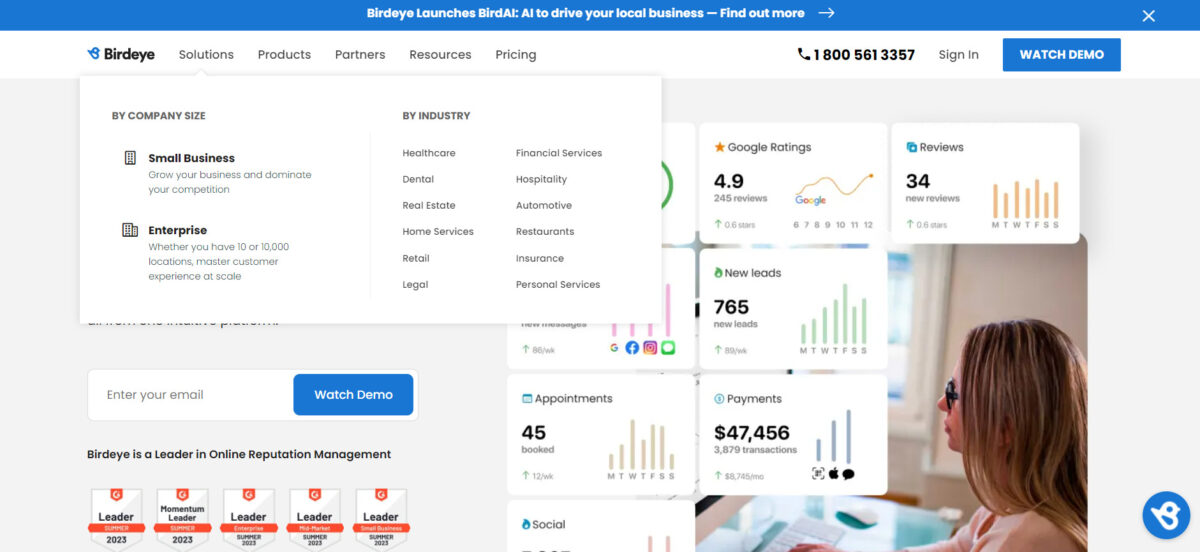Click the Birdeye logo in the header

[x=121, y=54]
